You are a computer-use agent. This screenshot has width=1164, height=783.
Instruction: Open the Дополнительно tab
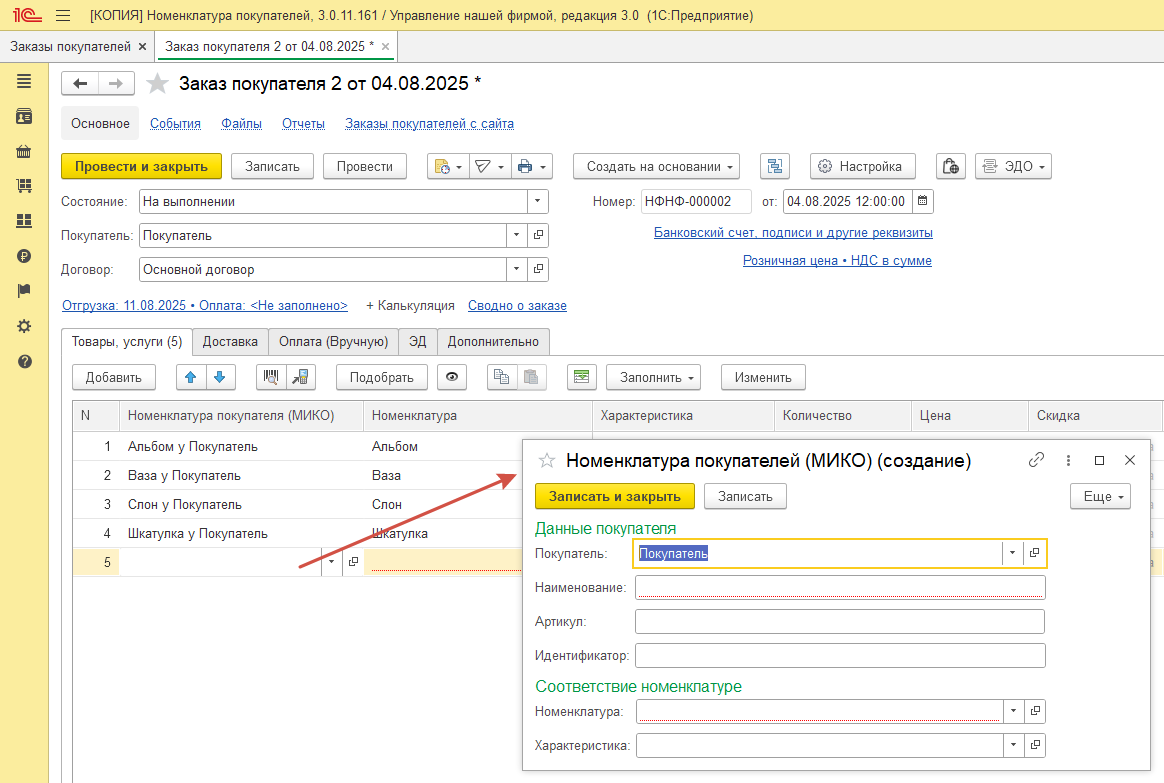pos(493,341)
